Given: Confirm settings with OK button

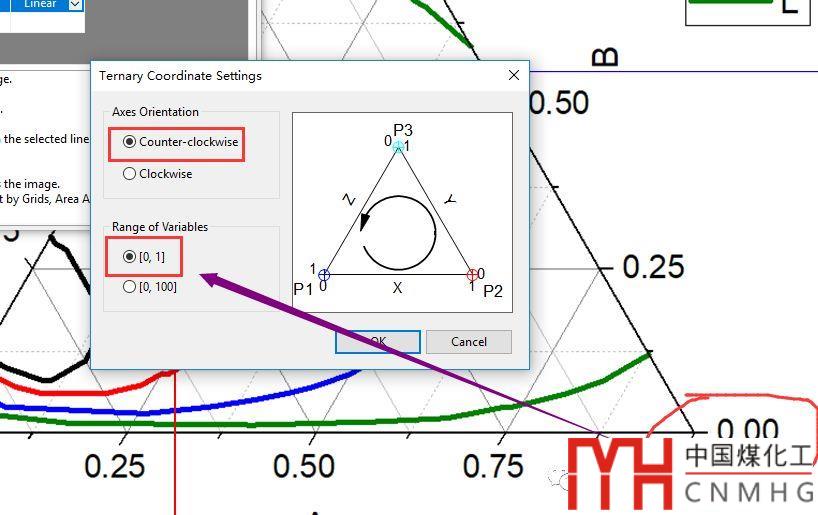Looking at the screenshot, I should (x=378, y=342).
